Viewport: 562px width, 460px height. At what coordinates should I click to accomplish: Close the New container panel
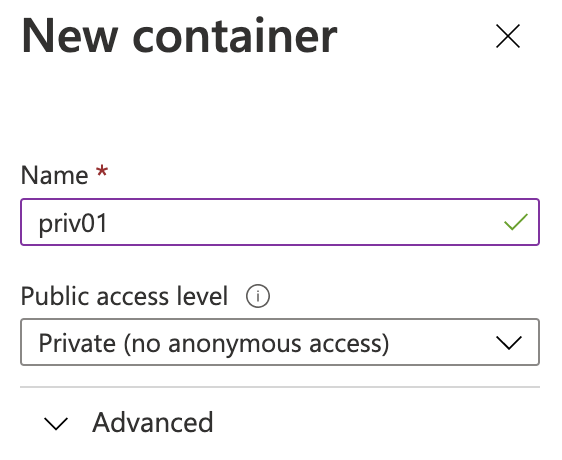coord(508,36)
